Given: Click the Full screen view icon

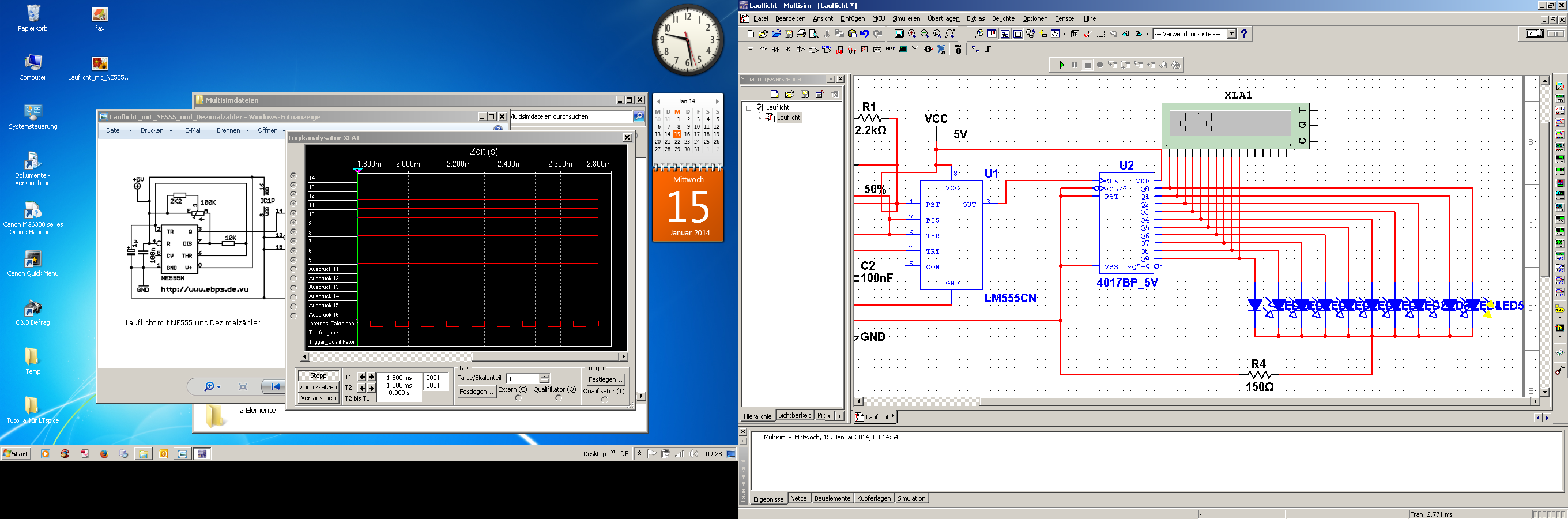Looking at the screenshot, I should click(x=900, y=34).
